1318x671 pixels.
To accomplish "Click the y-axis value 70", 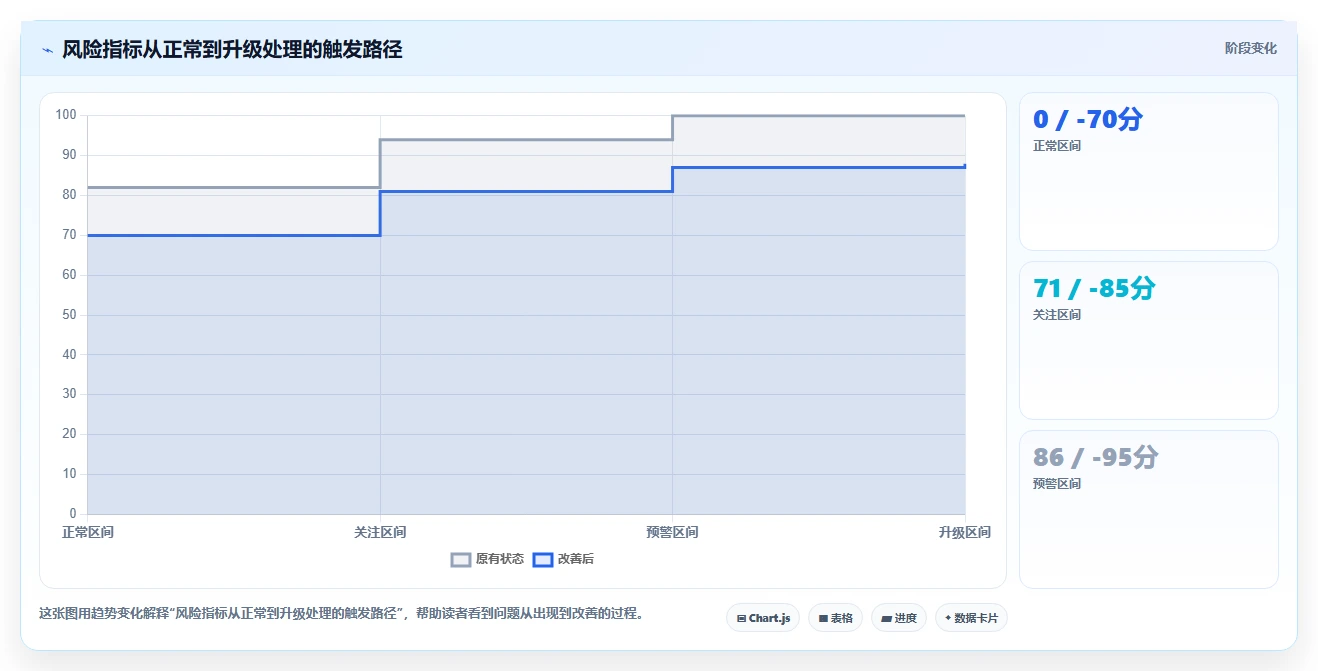I will click(70, 235).
